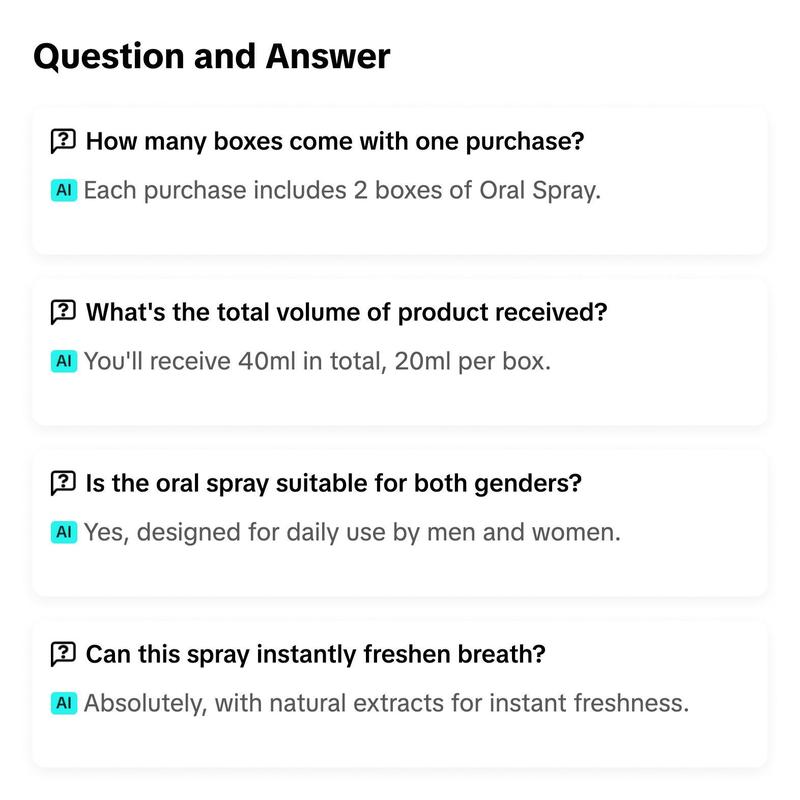Select answer 'You'll receive 40ml in total'
This screenshot has width=800, height=800.
pos(317,362)
